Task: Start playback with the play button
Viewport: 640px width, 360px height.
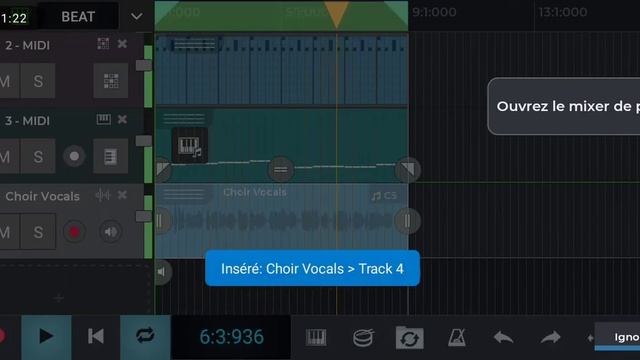Action: coord(47,337)
